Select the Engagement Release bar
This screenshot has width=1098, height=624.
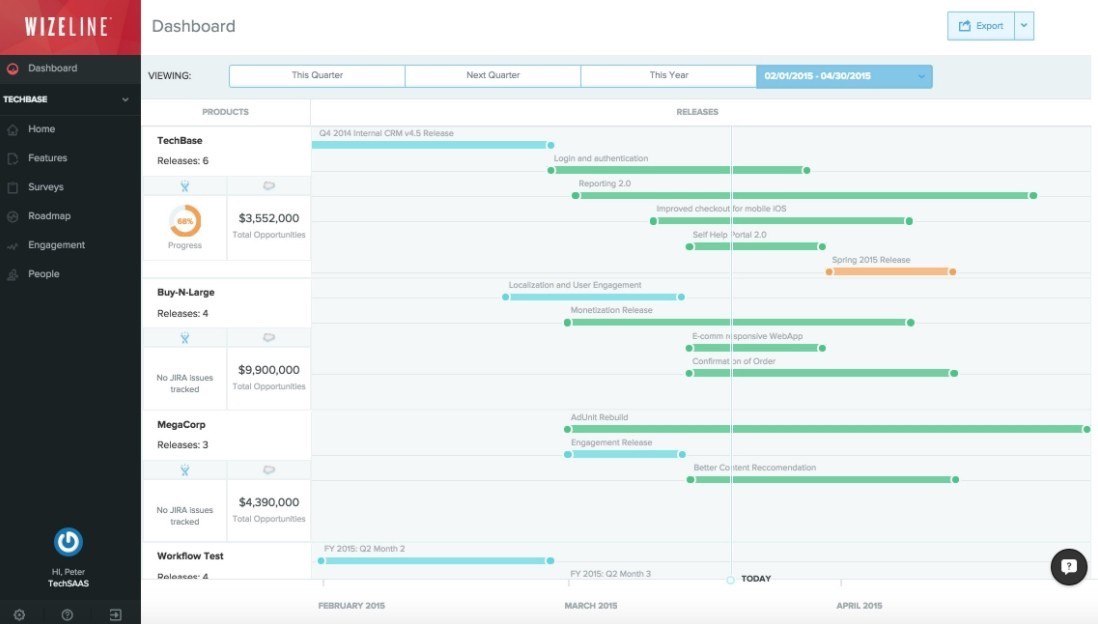pyautogui.click(x=625, y=455)
